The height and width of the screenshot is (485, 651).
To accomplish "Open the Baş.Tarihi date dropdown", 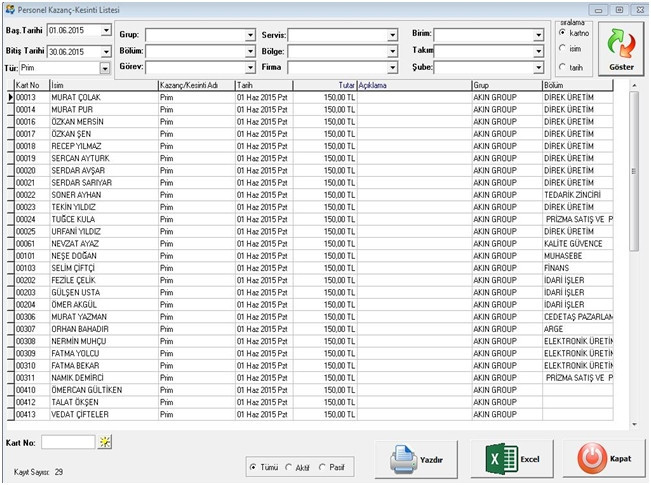I will tap(106, 31).
